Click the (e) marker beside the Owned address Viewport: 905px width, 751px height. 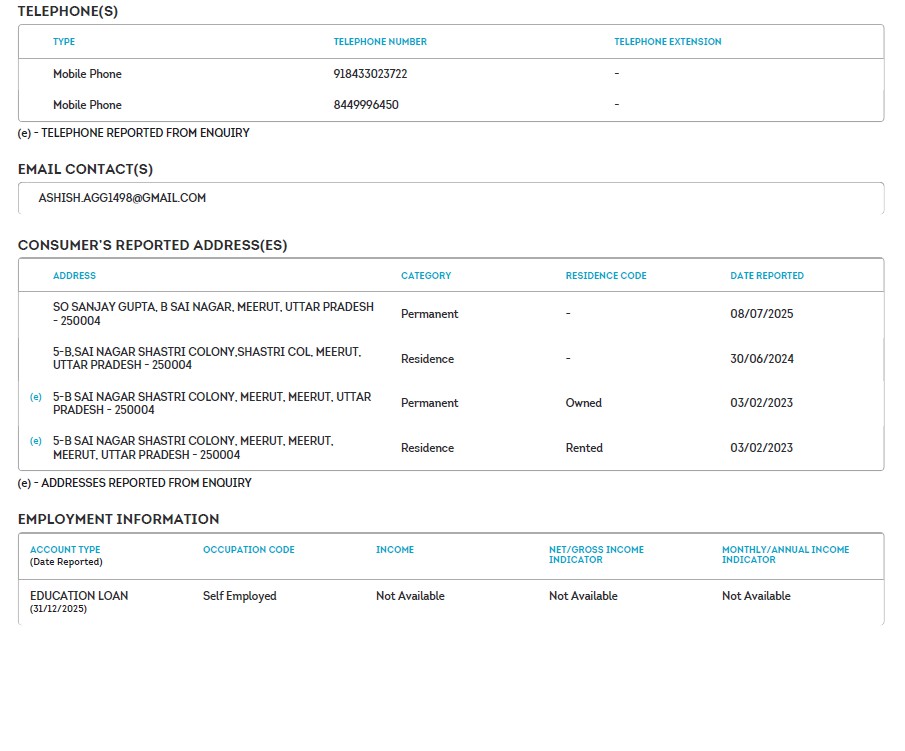click(36, 397)
